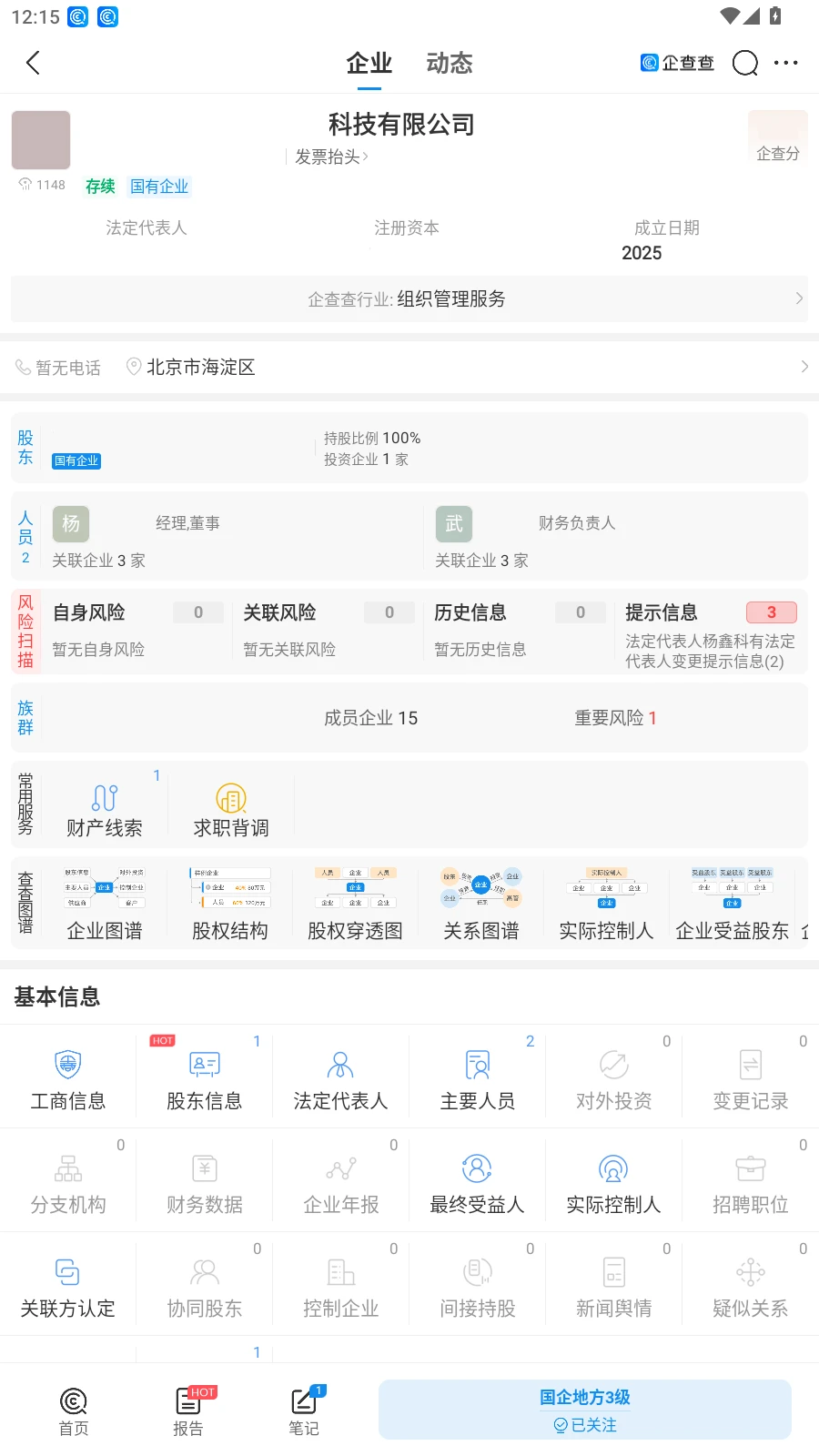Tap the back arrow icon
The image size is (819, 1456).
pyautogui.click(x=34, y=63)
